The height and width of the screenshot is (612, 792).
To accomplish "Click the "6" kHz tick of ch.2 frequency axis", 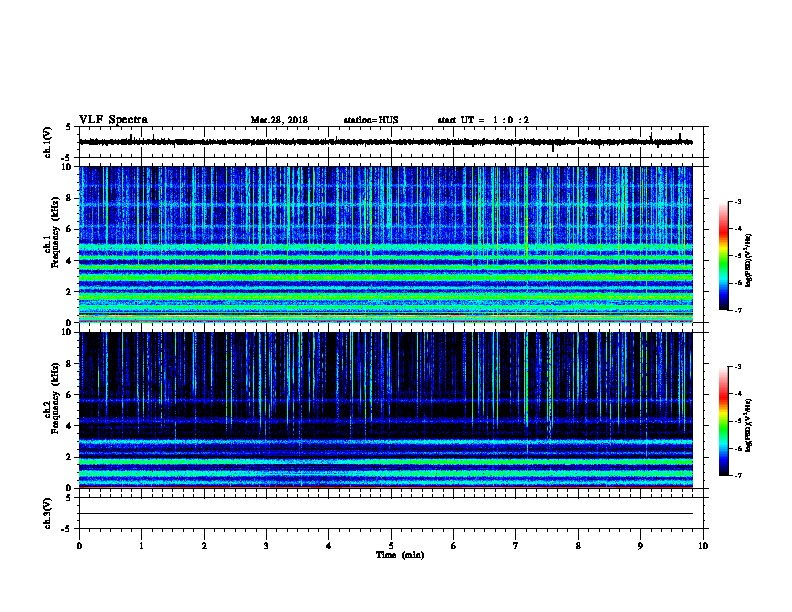I will (69, 395).
